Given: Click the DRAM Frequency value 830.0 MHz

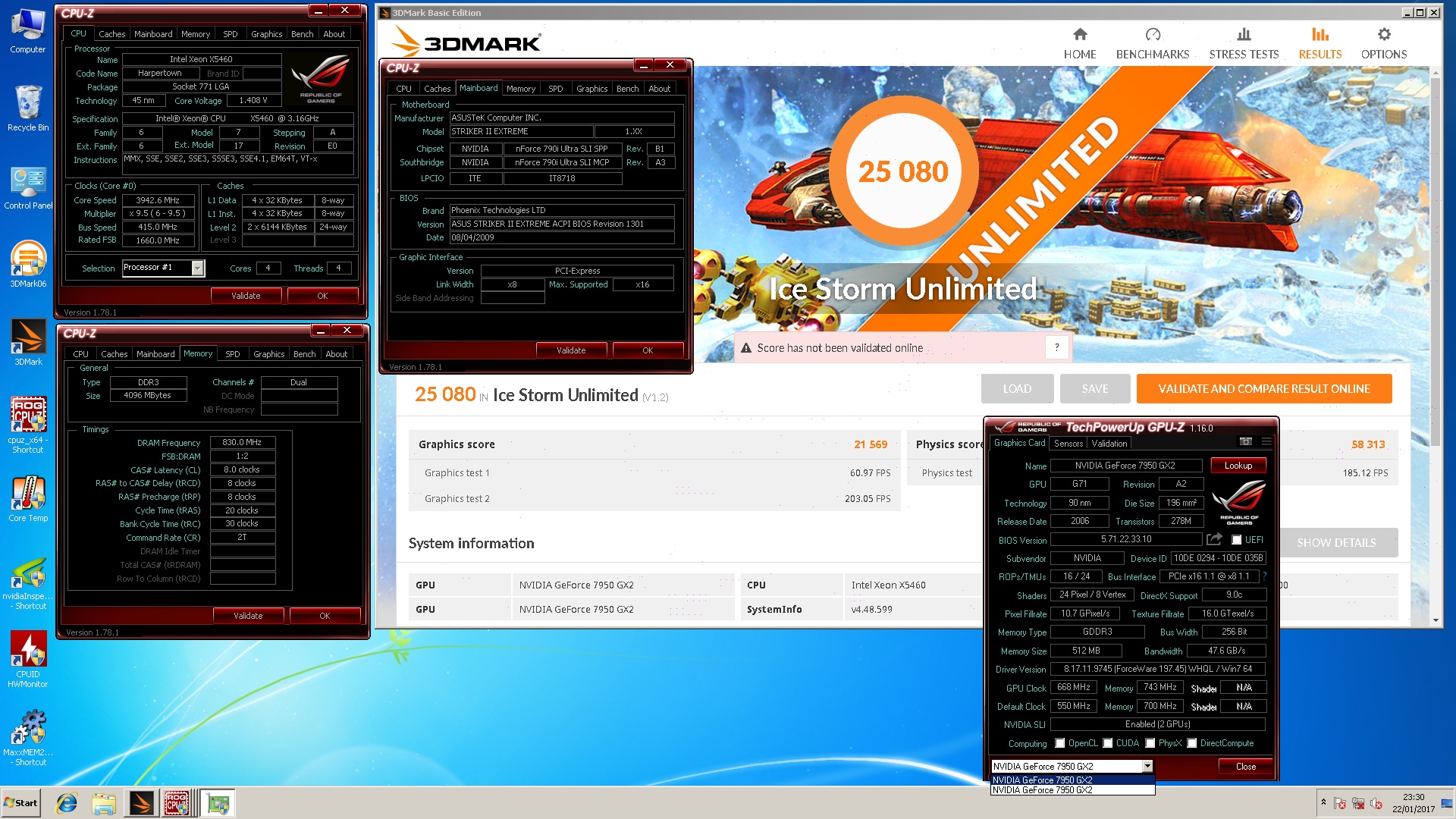Looking at the screenshot, I should [242, 442].
